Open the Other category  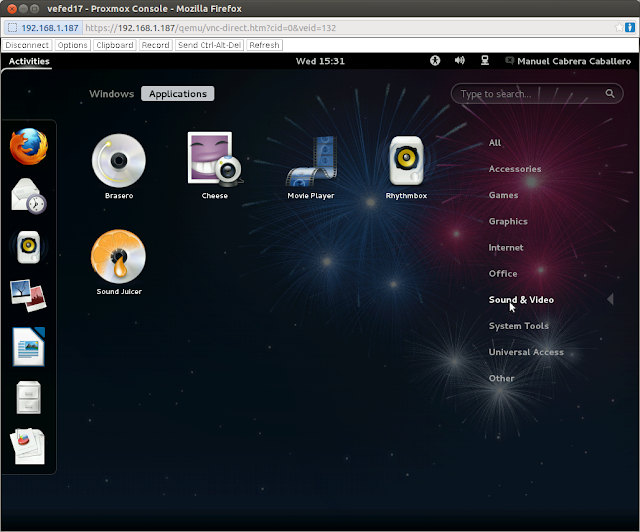[x=501, y=378]
